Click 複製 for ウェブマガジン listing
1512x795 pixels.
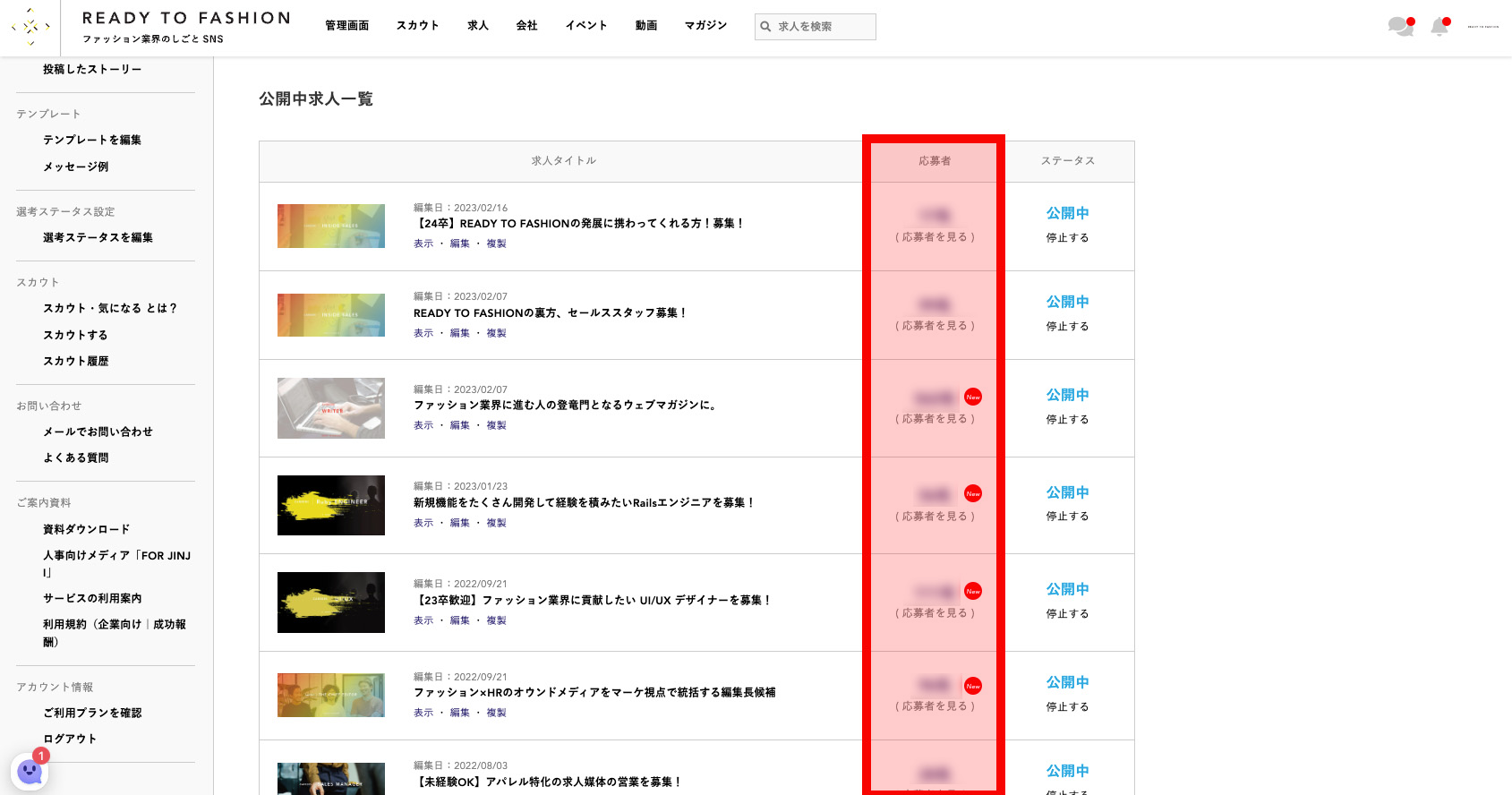(x=497, y=425)
